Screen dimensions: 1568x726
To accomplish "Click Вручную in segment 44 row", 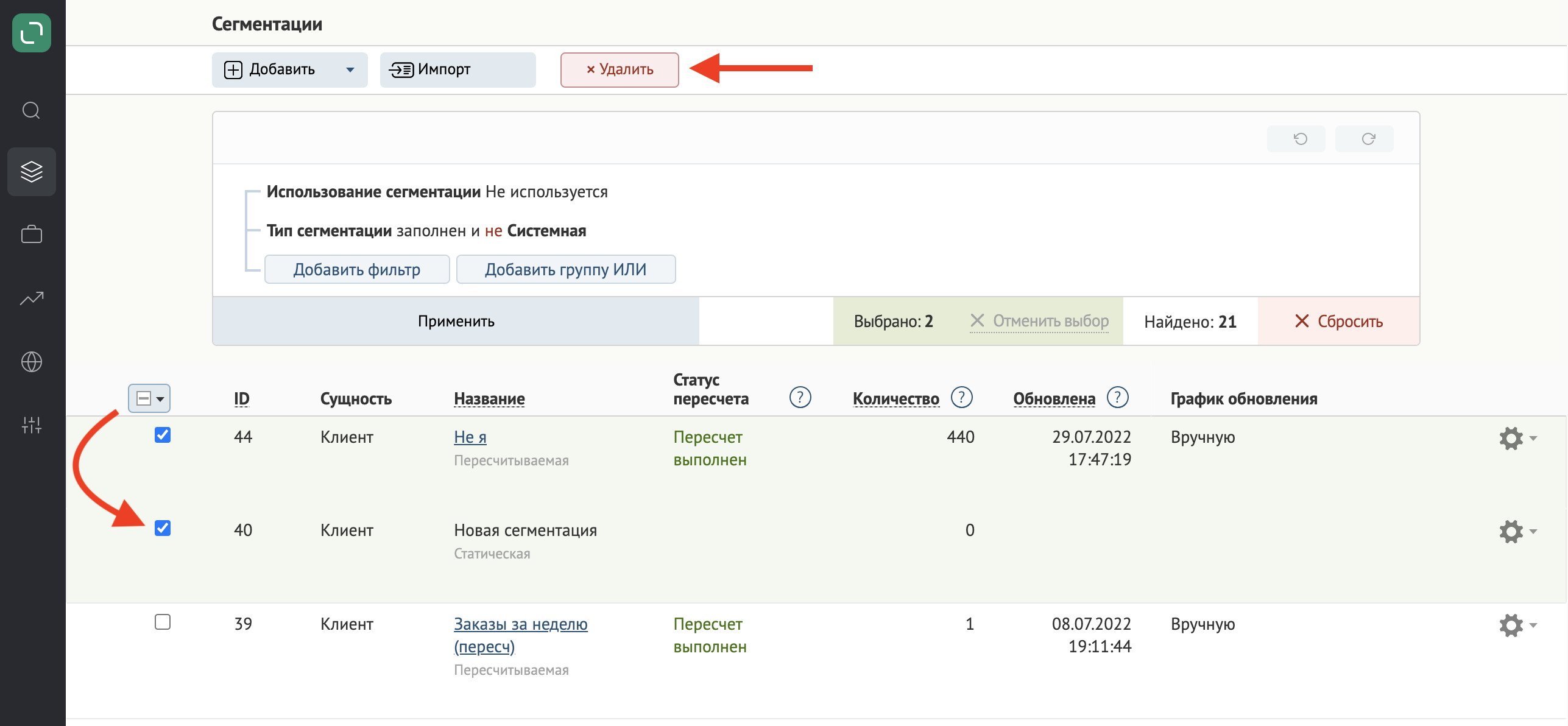I will click(1202, 437).
